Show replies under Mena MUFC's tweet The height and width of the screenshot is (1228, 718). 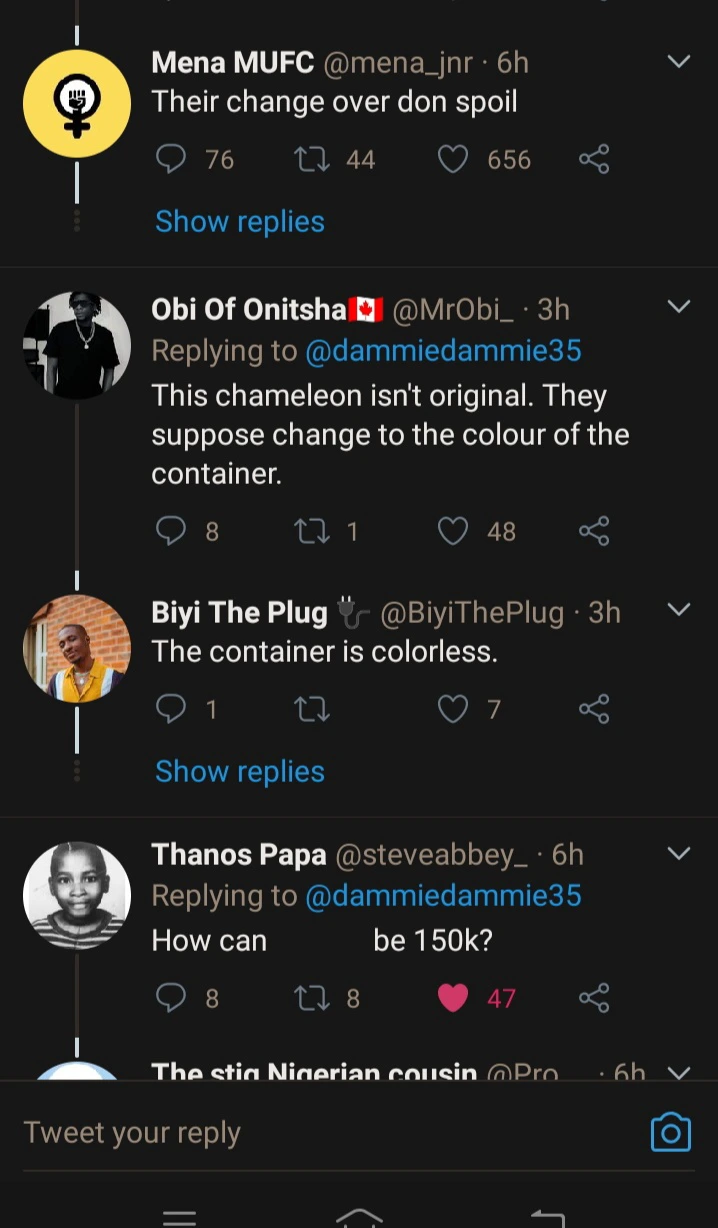240,221
